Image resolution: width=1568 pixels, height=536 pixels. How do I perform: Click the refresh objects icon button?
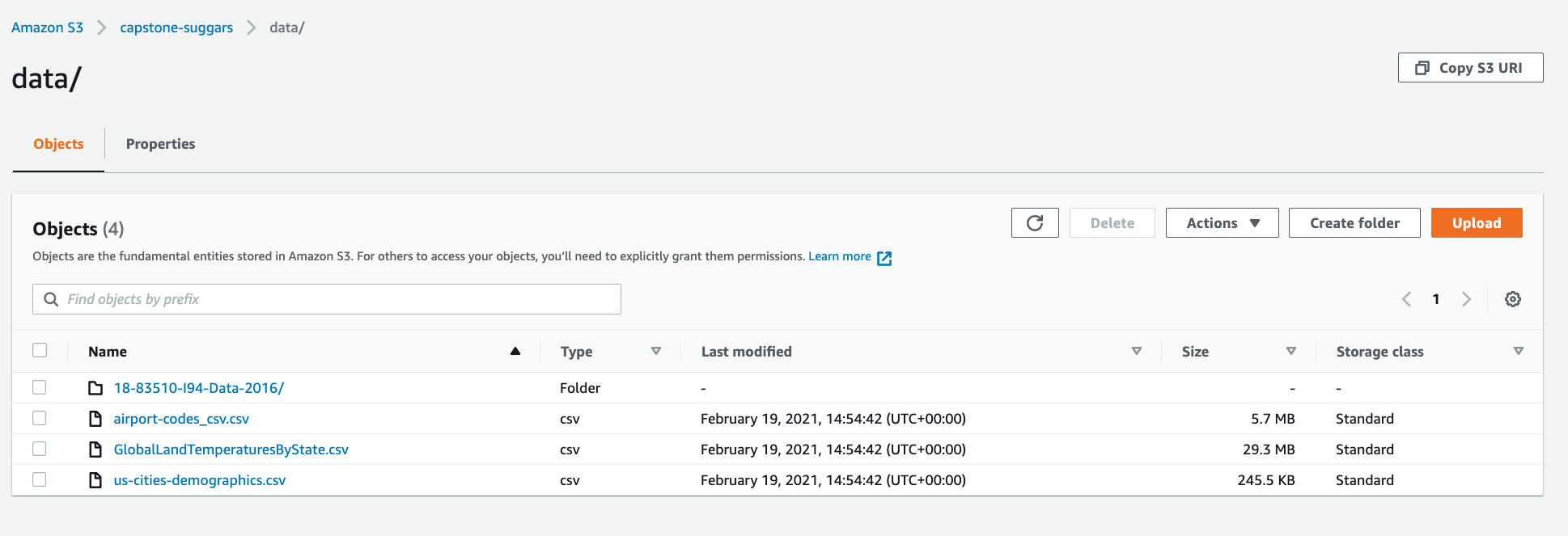point(1035,223)
